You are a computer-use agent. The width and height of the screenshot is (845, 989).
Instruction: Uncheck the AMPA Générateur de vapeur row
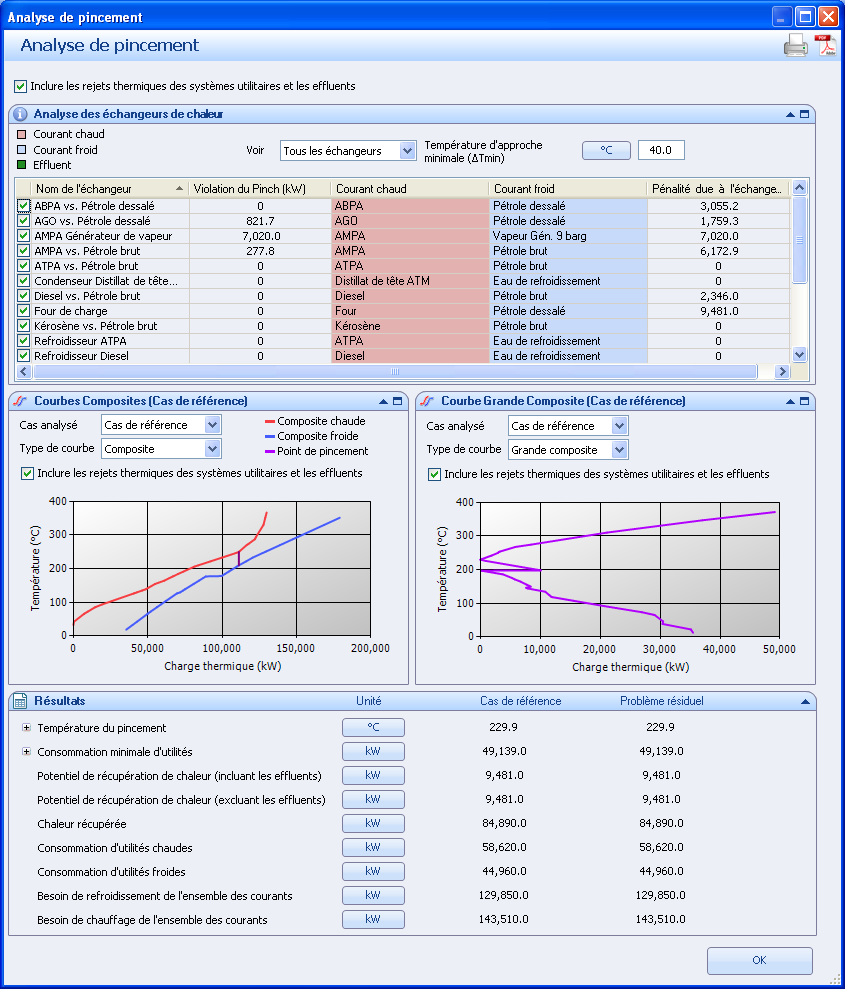[x=23, y=236]
